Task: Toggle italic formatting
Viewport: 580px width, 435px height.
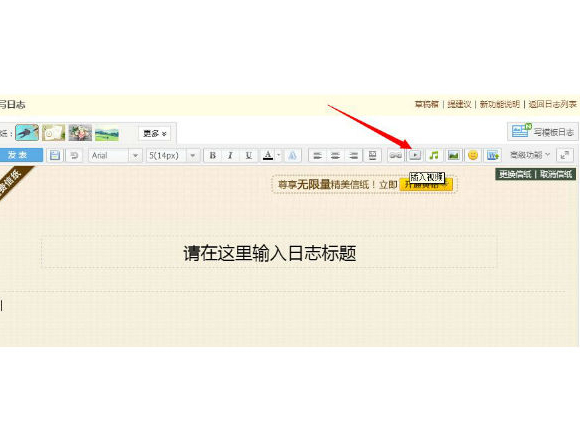Action: (x=230, y=155)
